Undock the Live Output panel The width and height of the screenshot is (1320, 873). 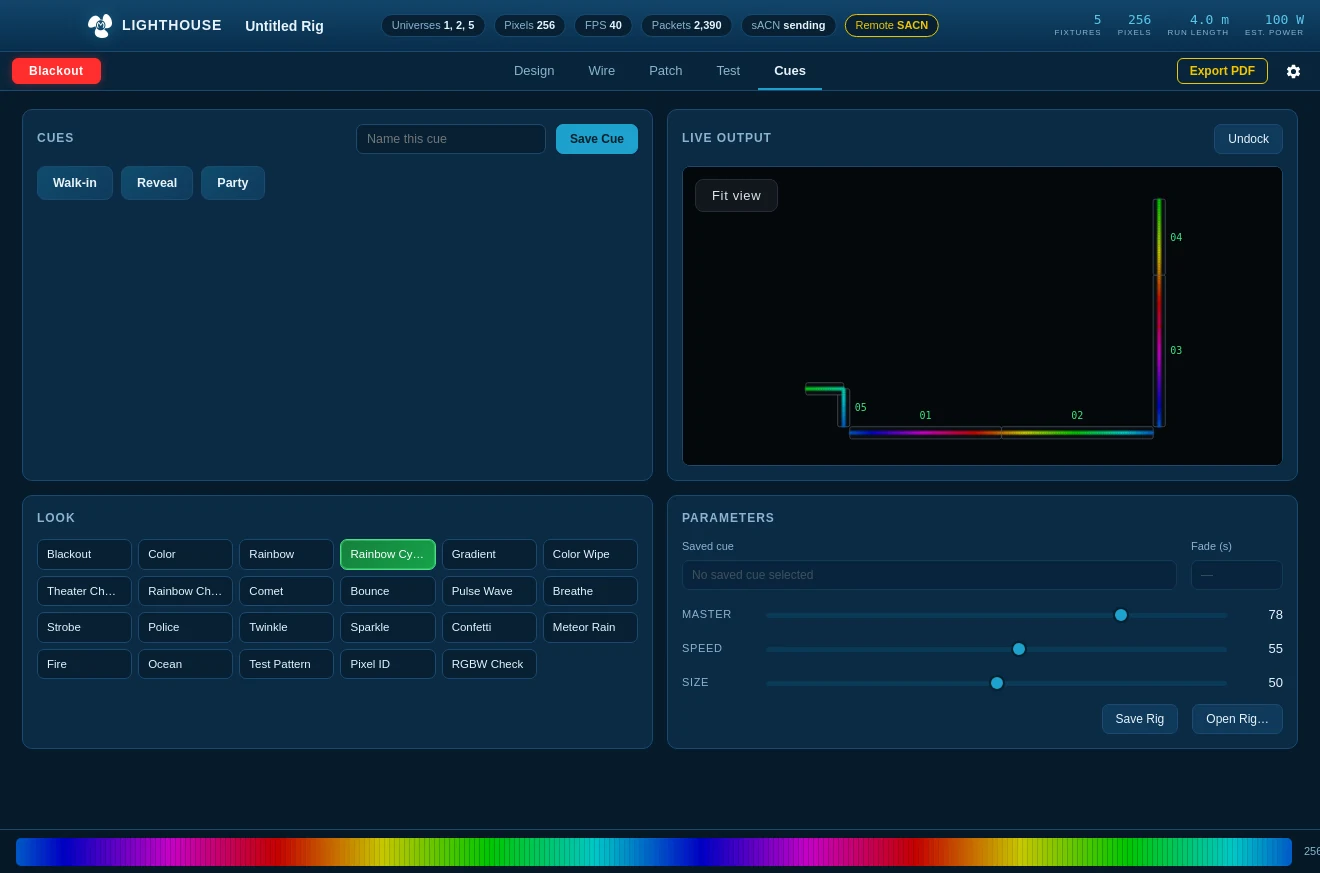click(1248, 139)
